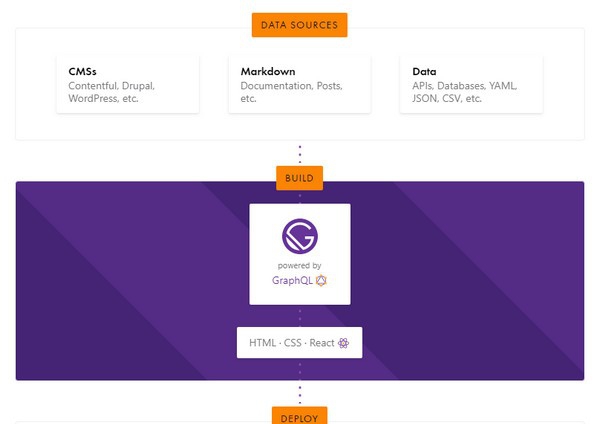The image size is (600, 424).
Task: Click the Gatsby logo icon
Action: pyautogui.click(x=300, y=236)
